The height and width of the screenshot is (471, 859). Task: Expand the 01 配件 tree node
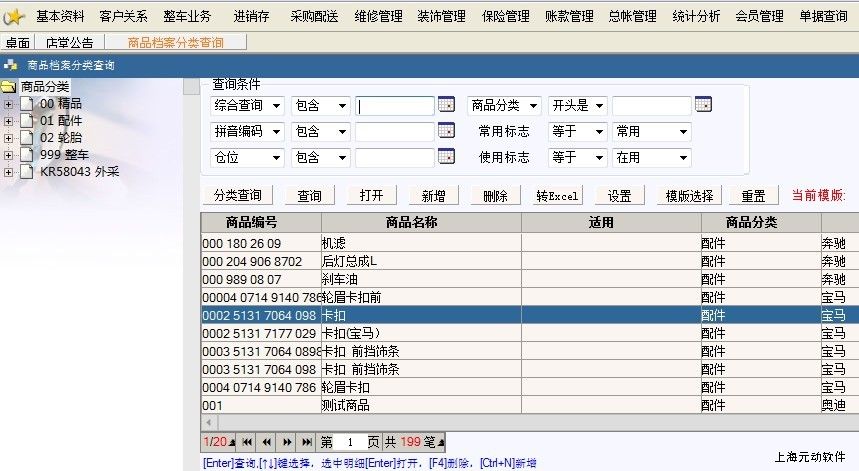(9, 121)
